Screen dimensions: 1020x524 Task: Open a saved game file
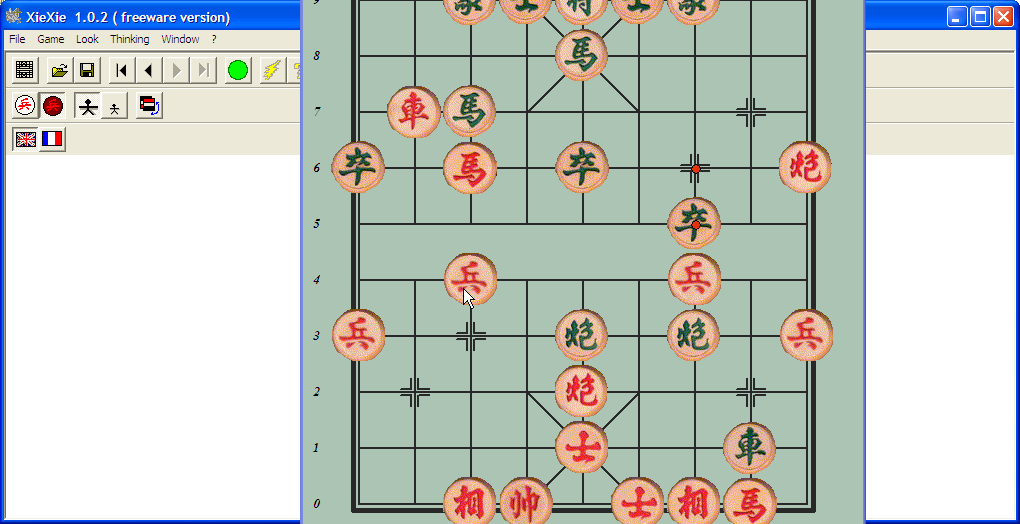tap(60, 70)
